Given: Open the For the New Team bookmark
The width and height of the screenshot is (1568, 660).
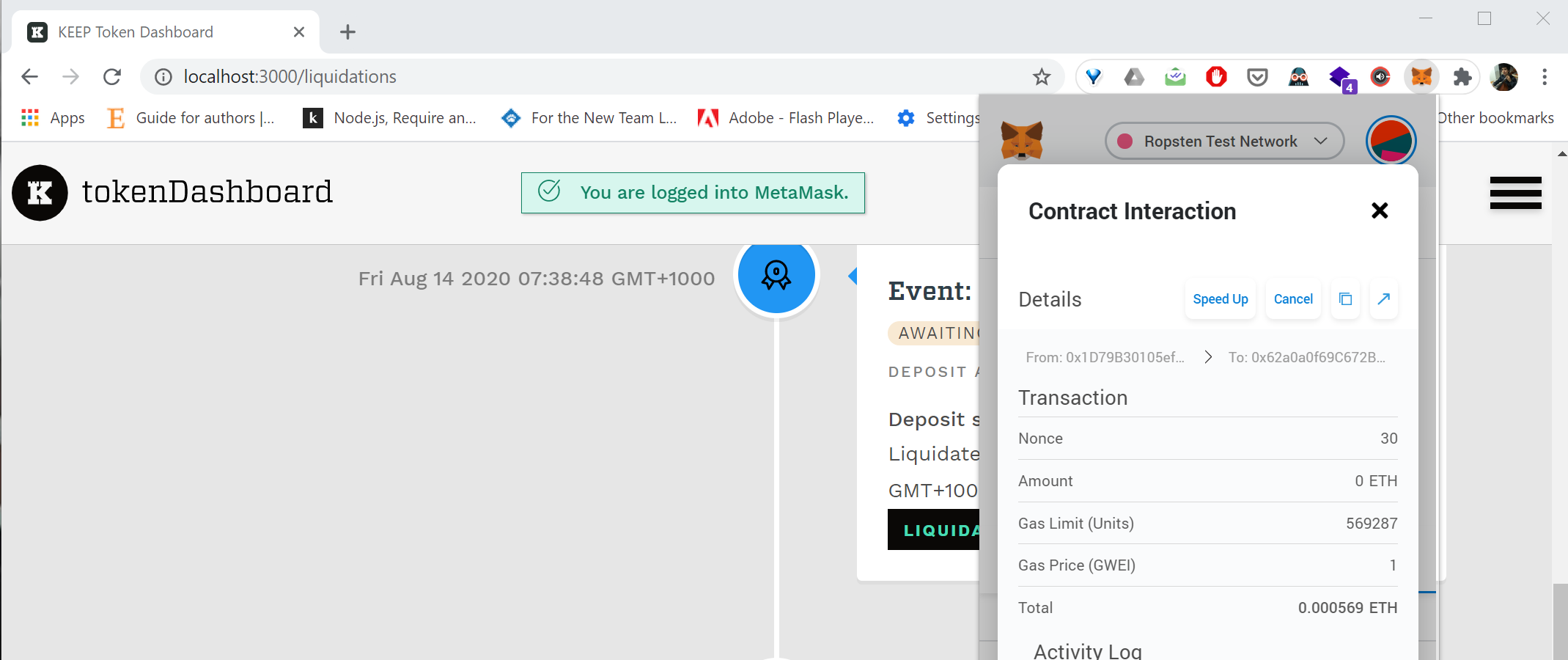Looking at the screenshot, I should 589,118.
